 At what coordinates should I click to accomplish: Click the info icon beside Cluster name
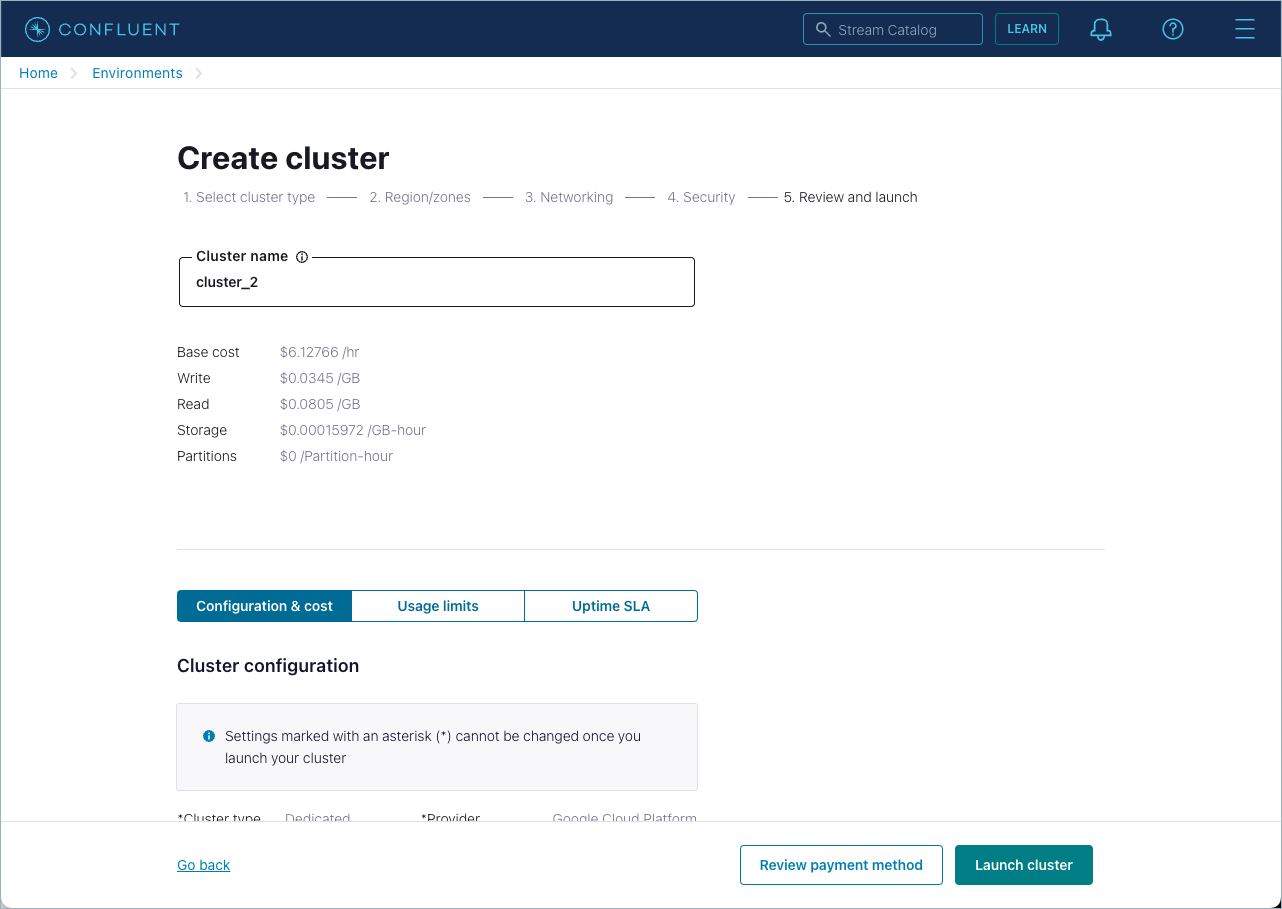point(301,256)
